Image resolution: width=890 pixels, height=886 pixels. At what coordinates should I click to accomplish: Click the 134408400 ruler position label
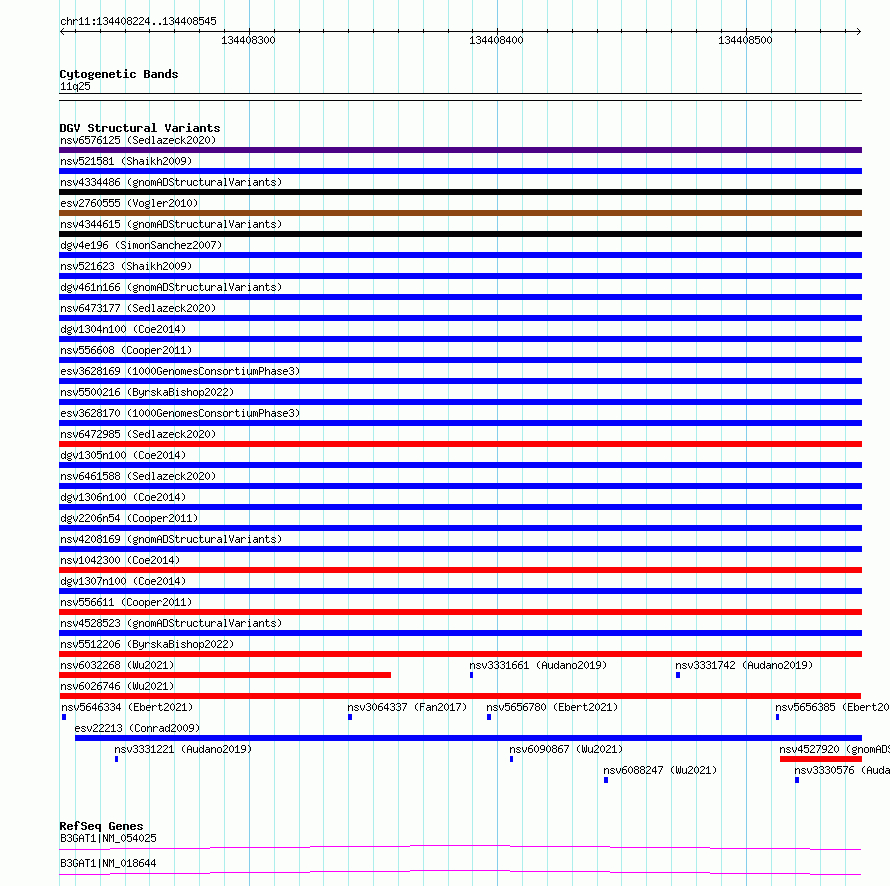496,40
